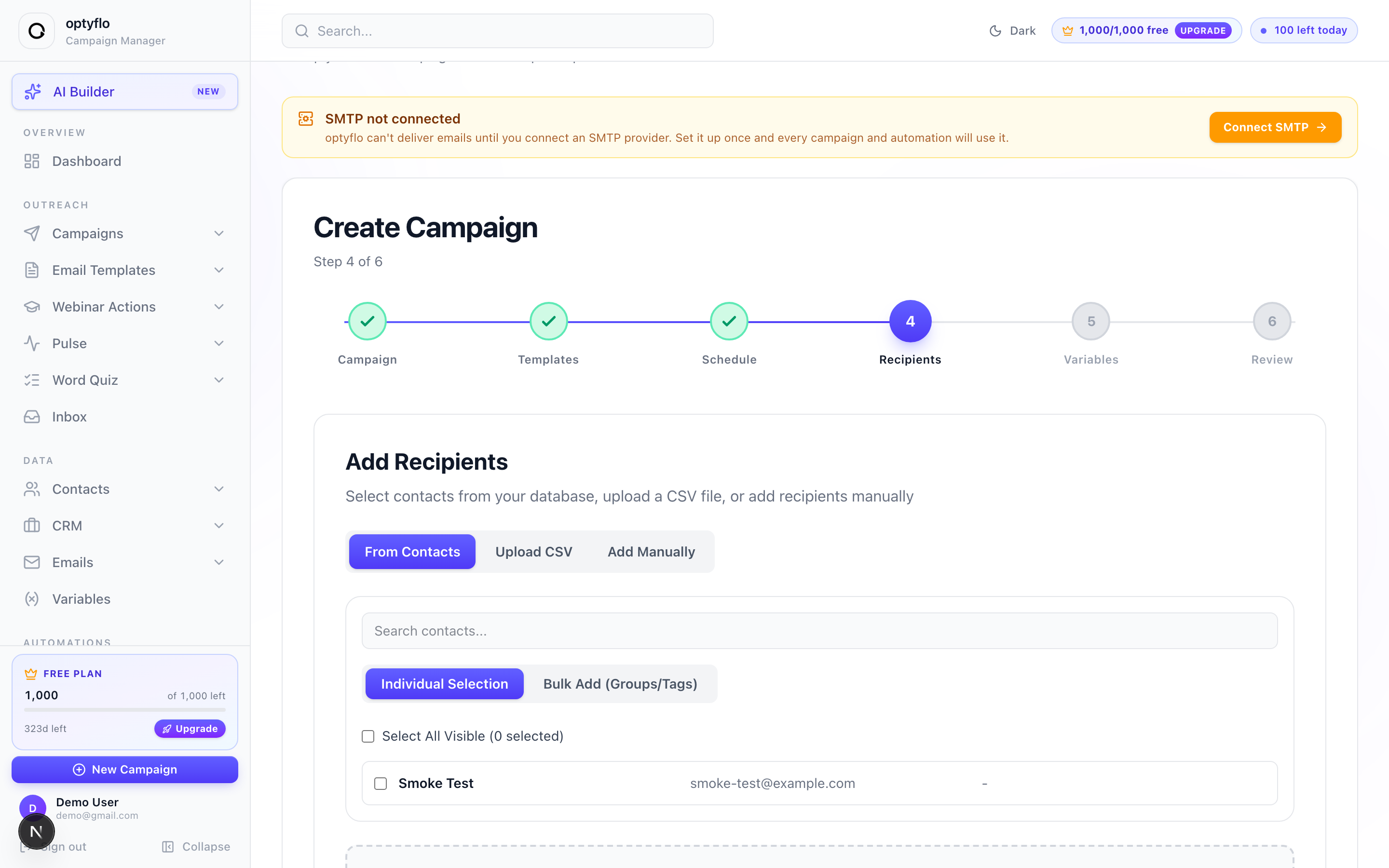Click the Dashboard grid icon
This screenshot has height=868, width=1389.
click(31, 162)
